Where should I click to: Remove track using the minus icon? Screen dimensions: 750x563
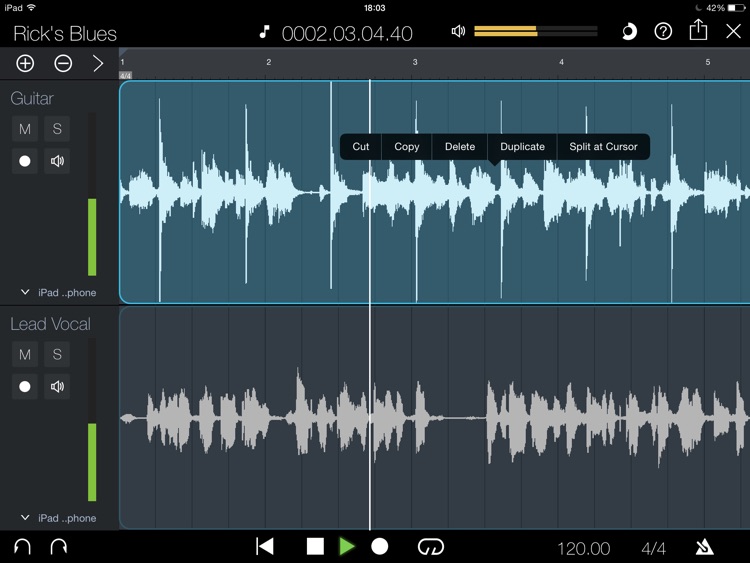click(63, 63)
